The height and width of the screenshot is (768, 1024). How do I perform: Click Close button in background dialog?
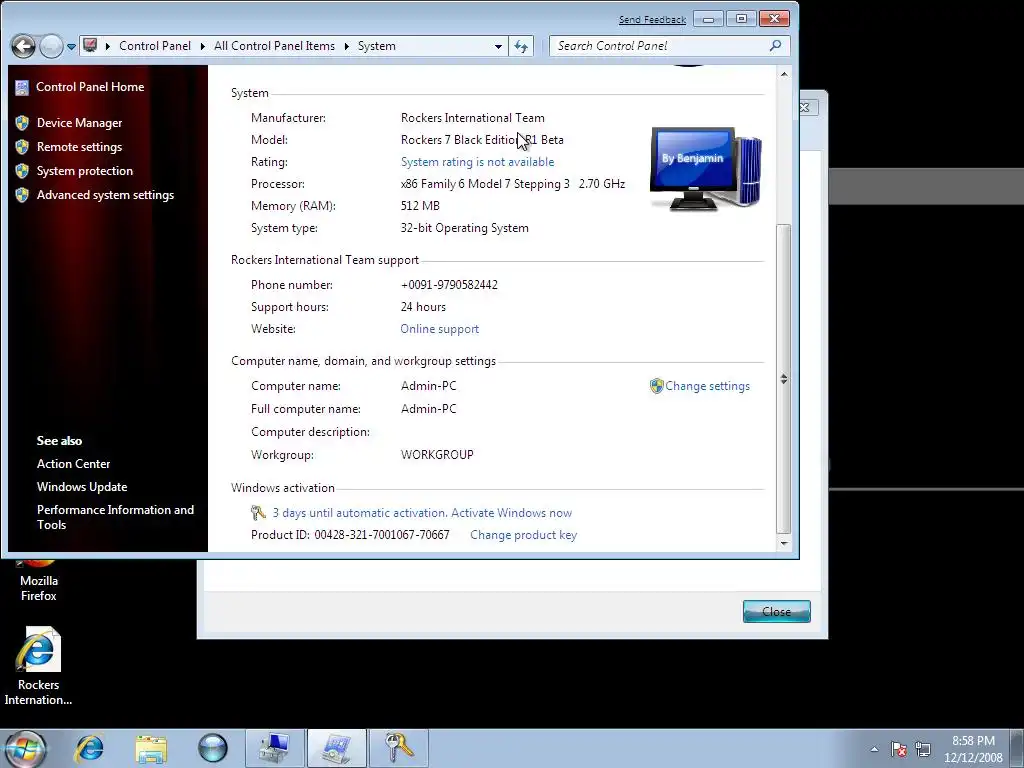click(x=776, y=612)
